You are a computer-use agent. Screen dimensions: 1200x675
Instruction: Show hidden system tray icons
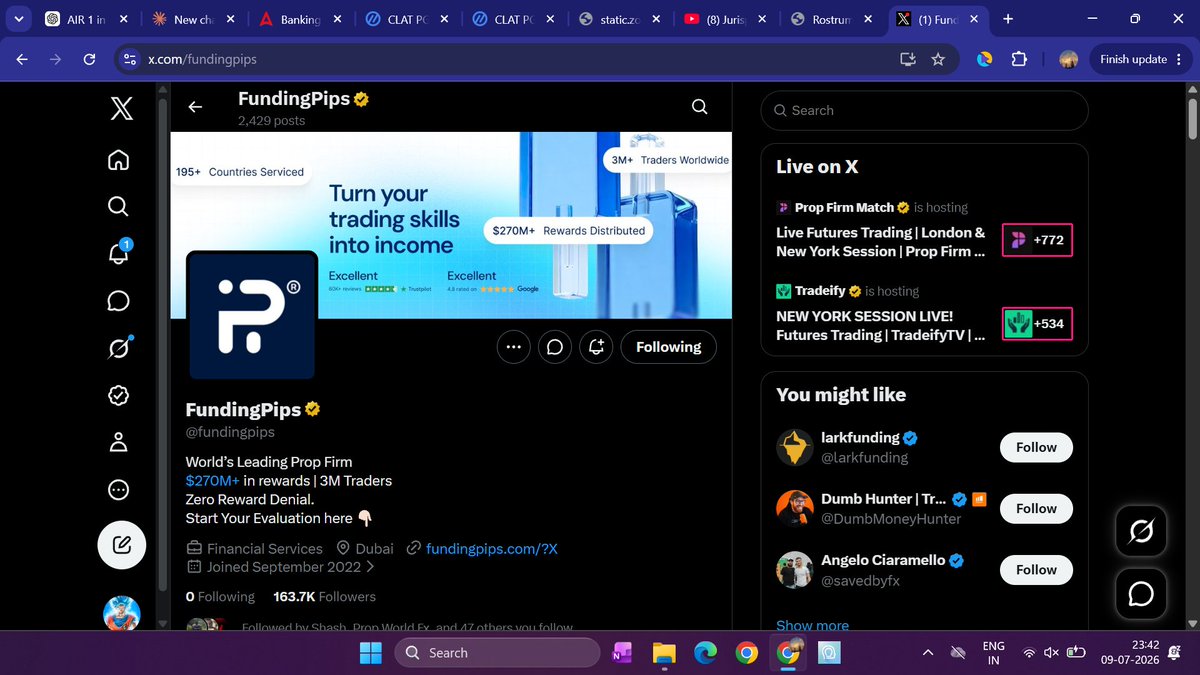[x=928, y=652]
